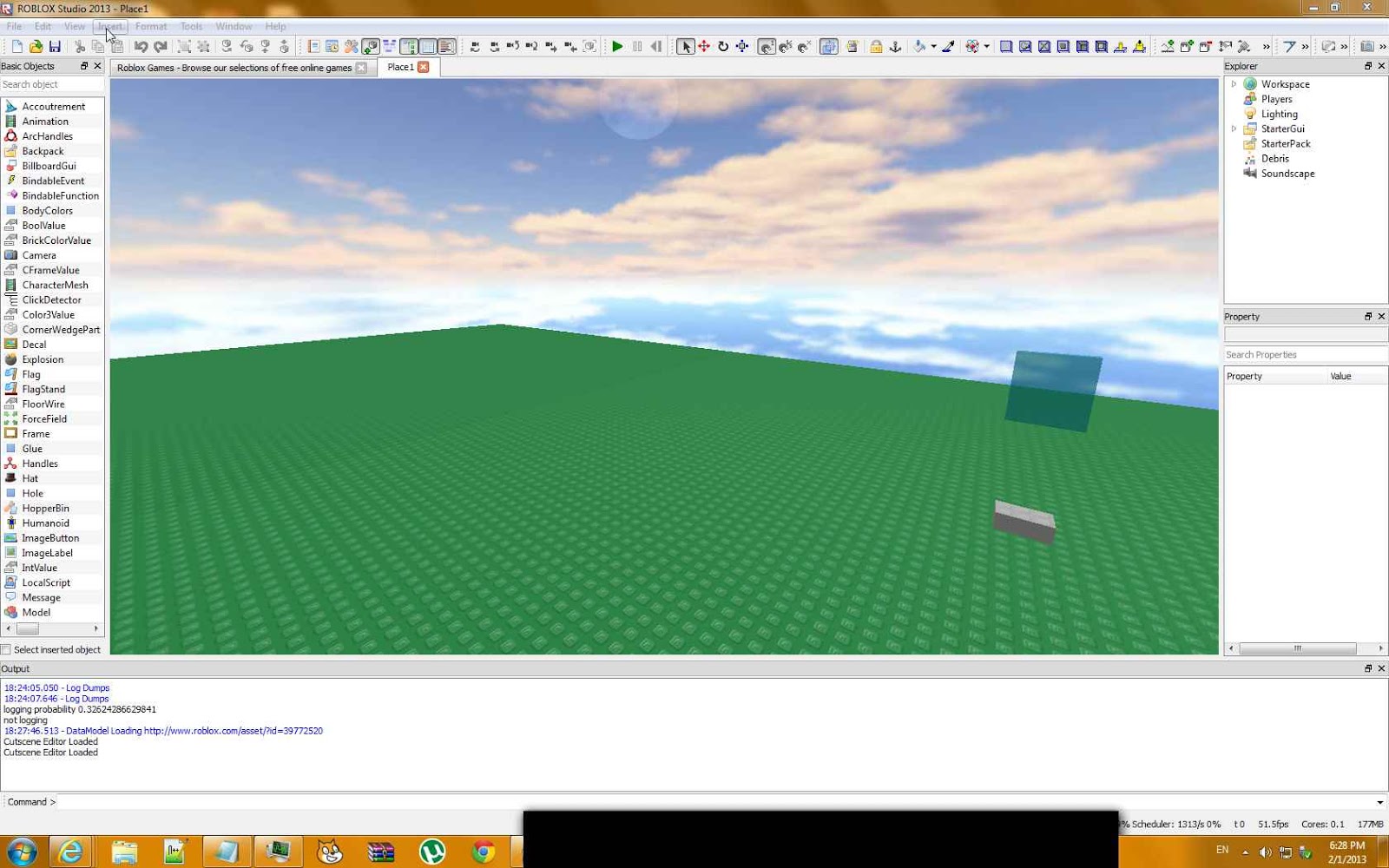Viewport: 1389px width, 868px height.
Task: Expand the StarterGui tree node
Action: point(1234,128)
